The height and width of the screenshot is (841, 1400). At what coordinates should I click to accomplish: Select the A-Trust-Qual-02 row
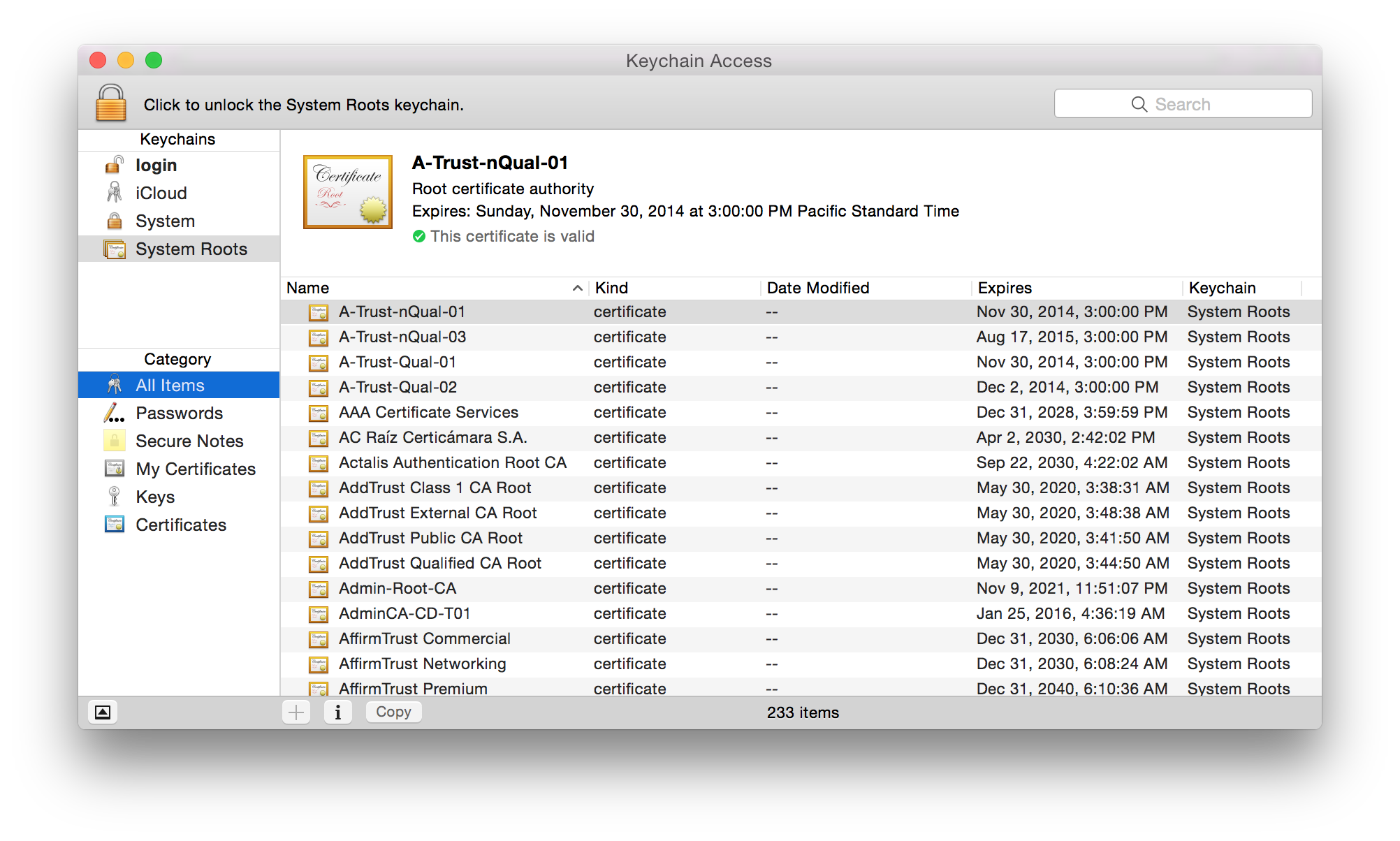(x=801, y=387)
